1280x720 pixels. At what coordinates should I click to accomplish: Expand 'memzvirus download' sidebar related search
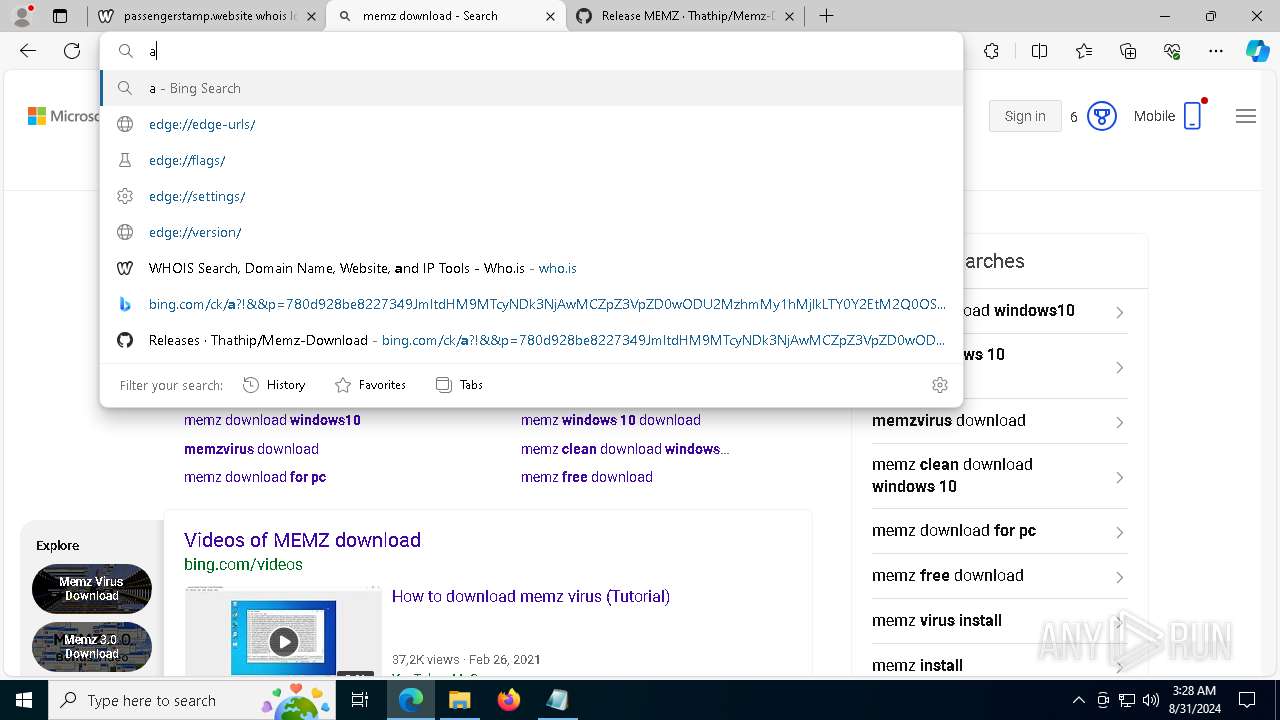click(x=999, y=421)
